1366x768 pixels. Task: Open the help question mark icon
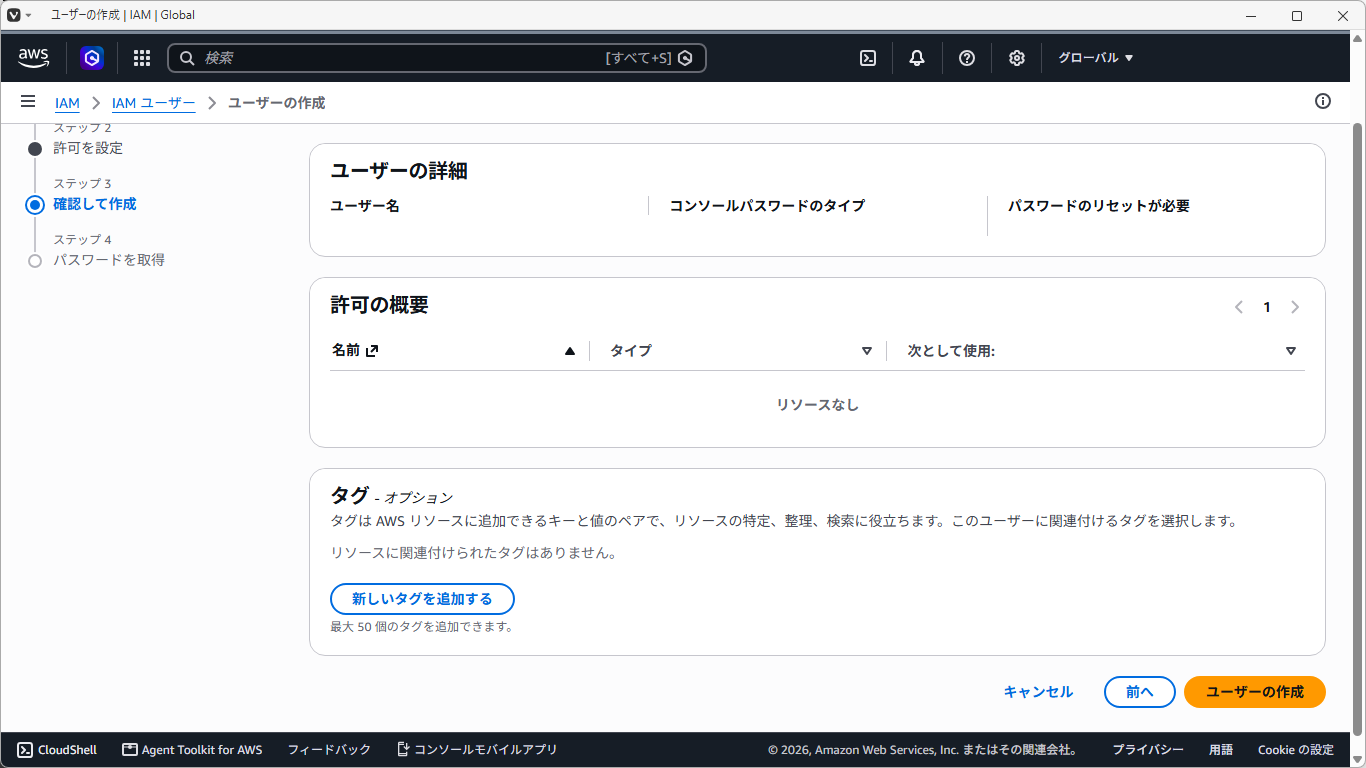coord(967,58)
